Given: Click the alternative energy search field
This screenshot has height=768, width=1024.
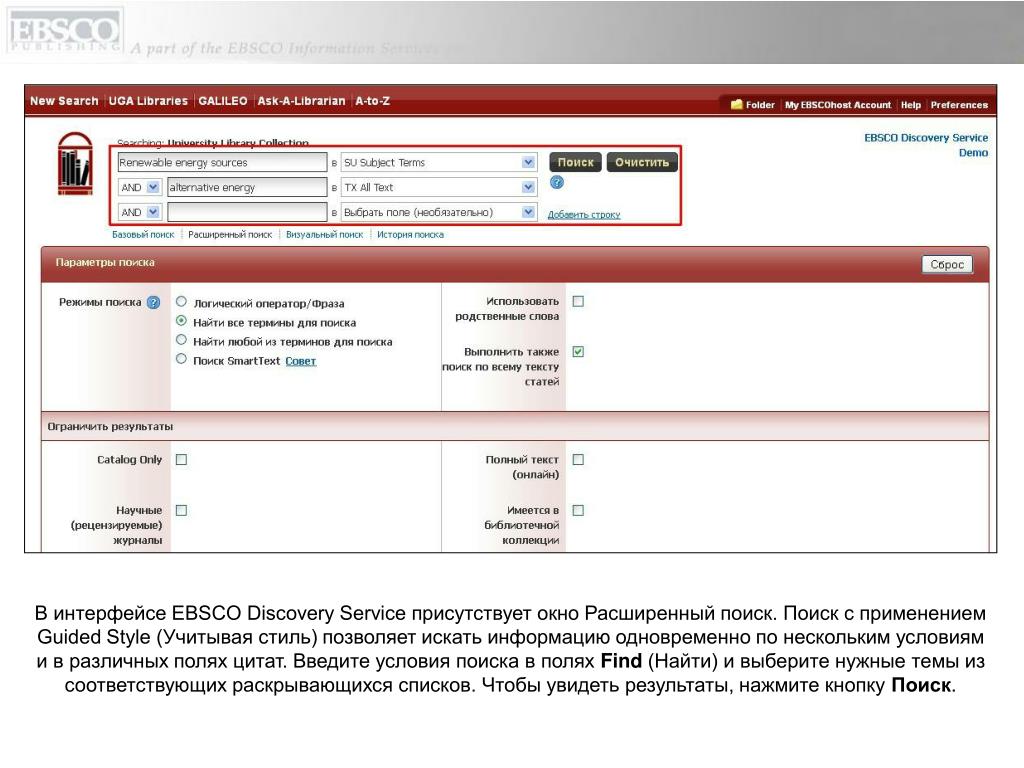Looking at the screenshot, I should pos(247,187).
